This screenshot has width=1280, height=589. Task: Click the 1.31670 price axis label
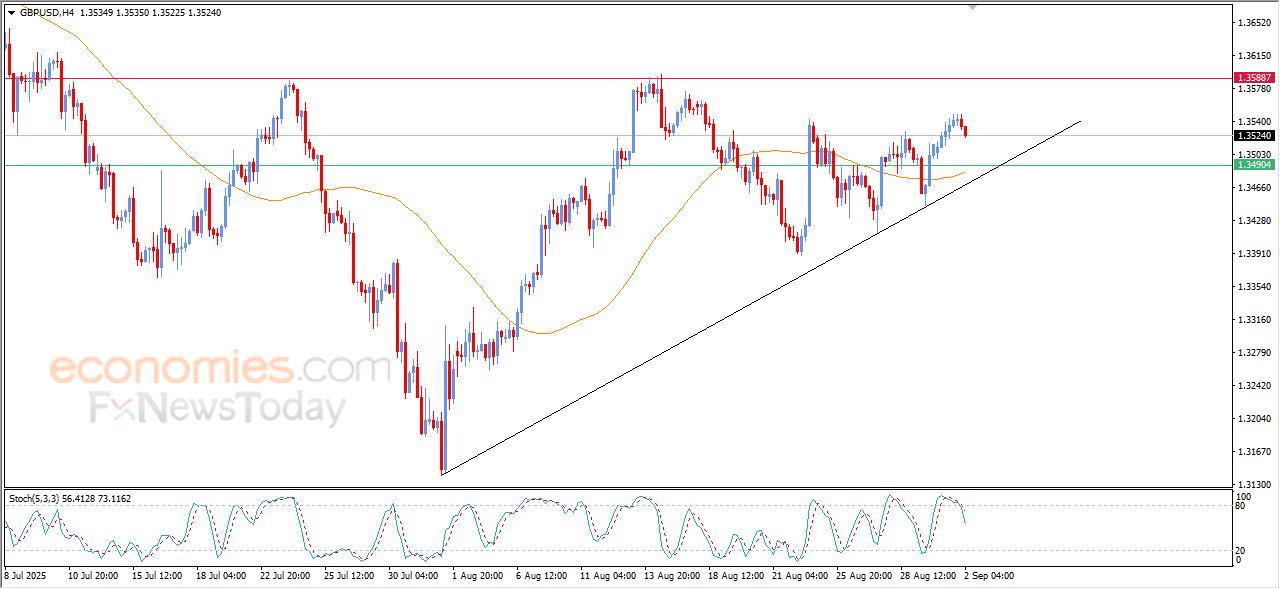point(1254,451)
